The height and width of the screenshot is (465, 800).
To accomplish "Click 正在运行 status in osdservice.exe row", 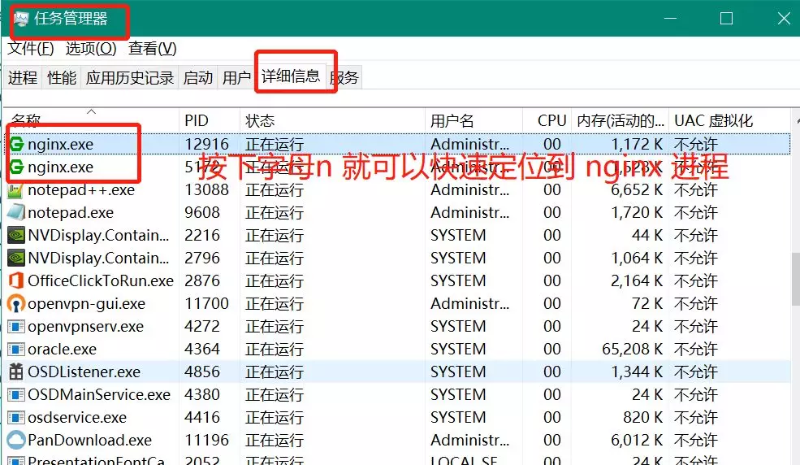I will [274, 418].
